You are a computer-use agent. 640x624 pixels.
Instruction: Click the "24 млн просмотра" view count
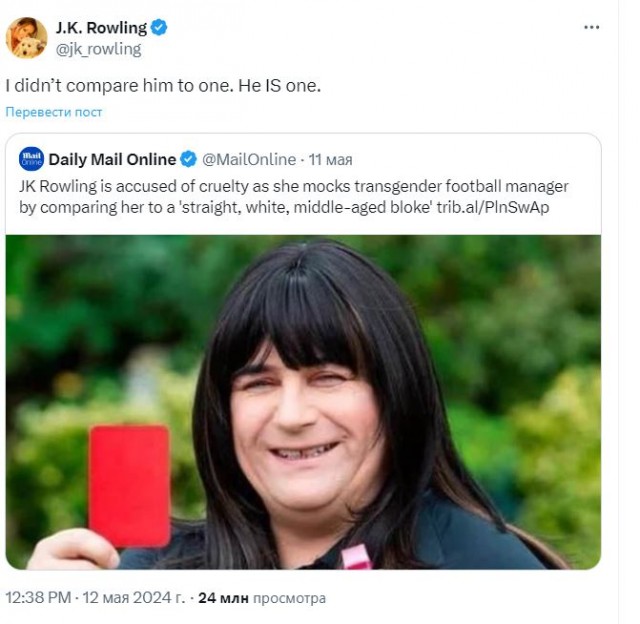[262, 598]
